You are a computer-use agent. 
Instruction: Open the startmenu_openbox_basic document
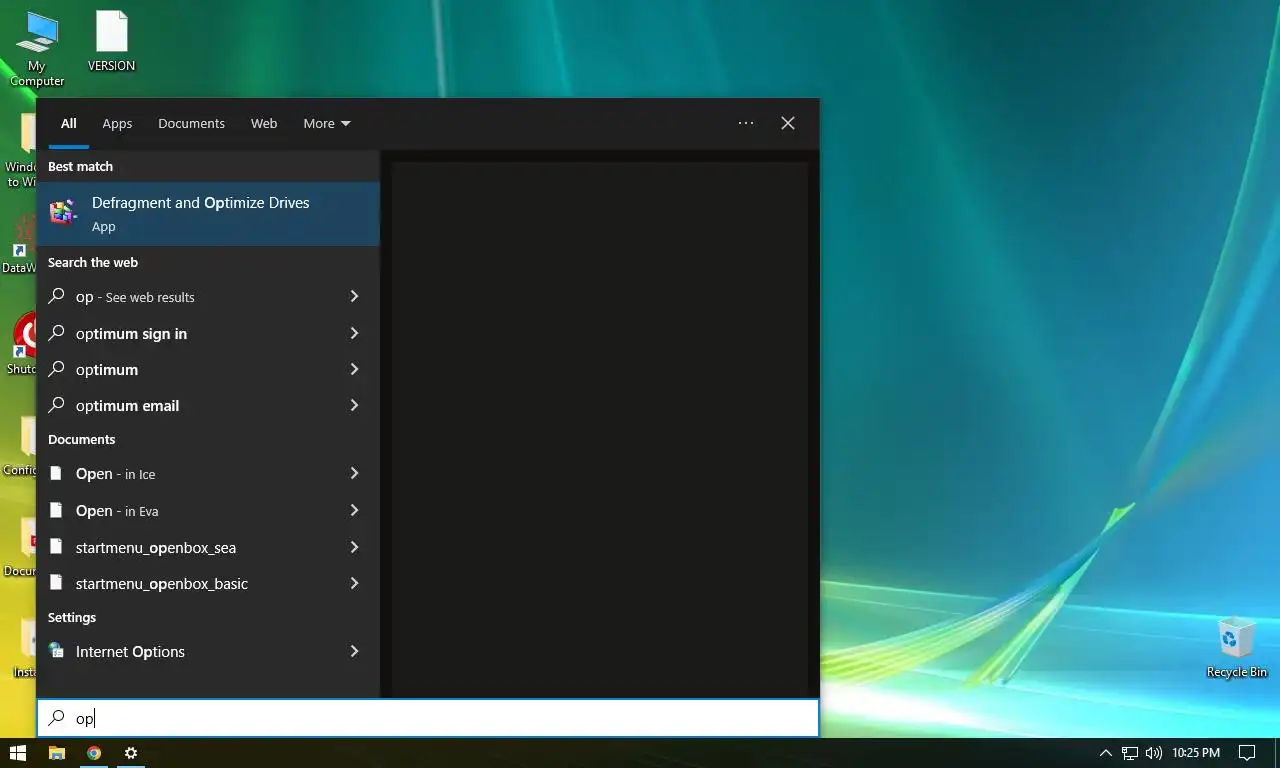tap(208, 583)
